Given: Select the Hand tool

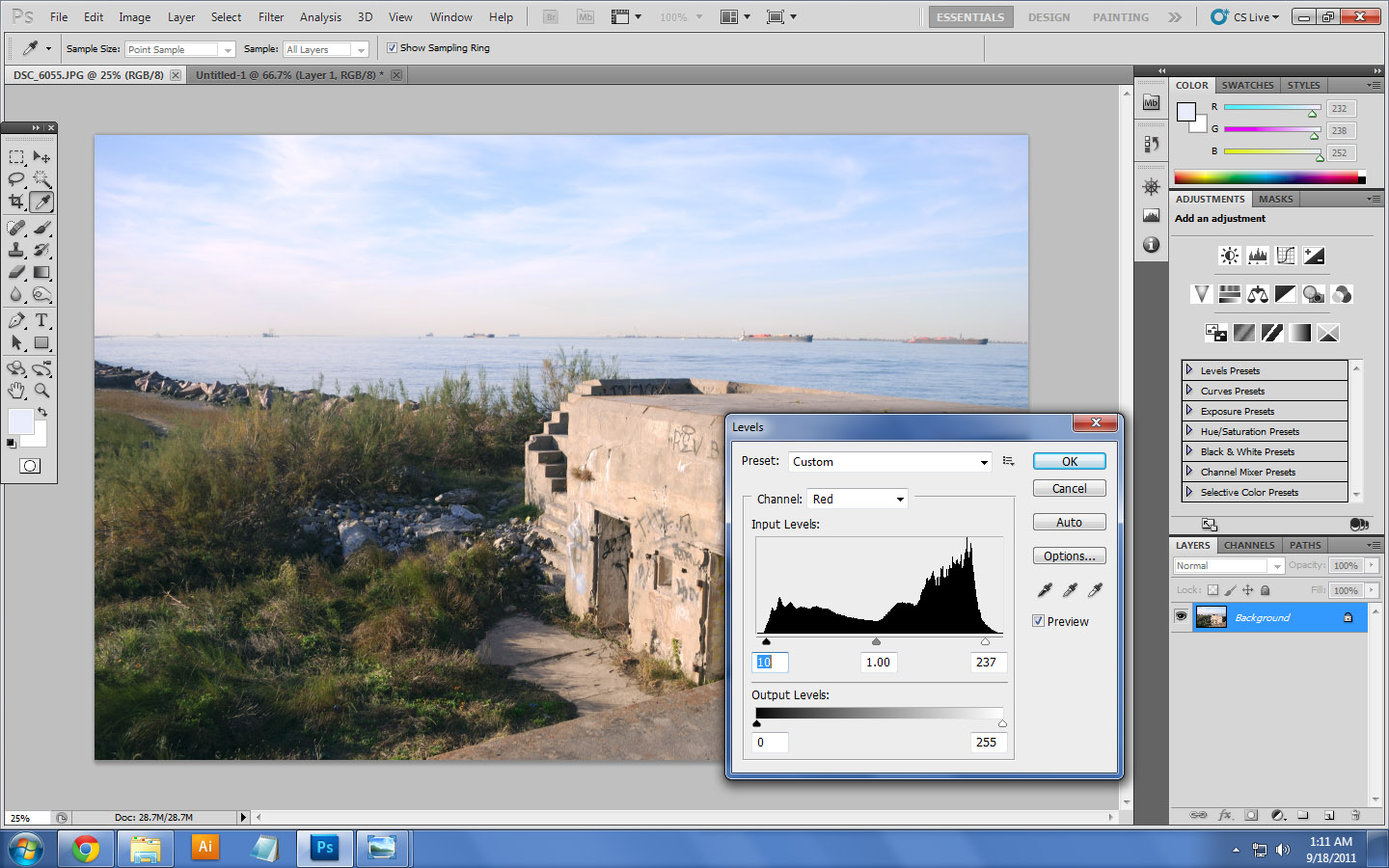Looking at the screenshot, I should click(16, 391).
